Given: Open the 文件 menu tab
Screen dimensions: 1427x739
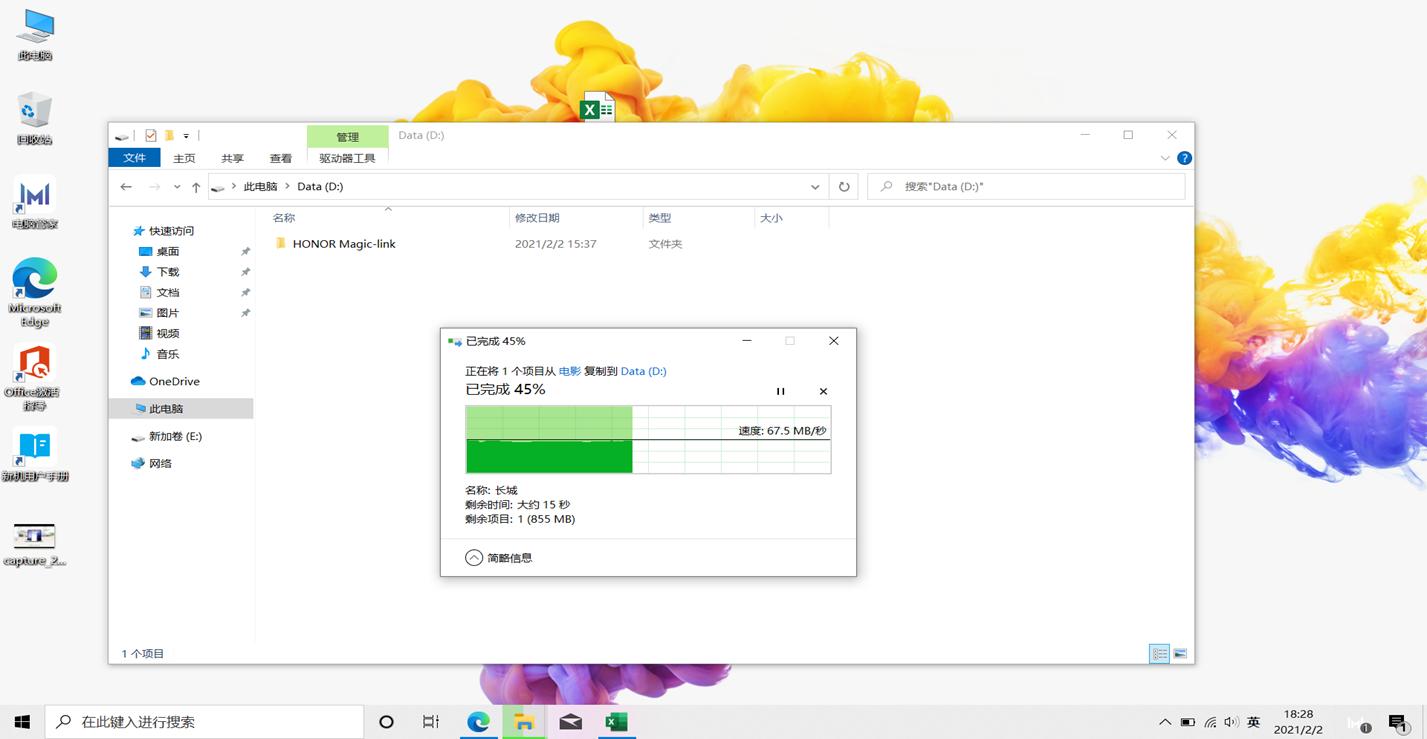Looking at the screenshot, I should coord(134,158).
